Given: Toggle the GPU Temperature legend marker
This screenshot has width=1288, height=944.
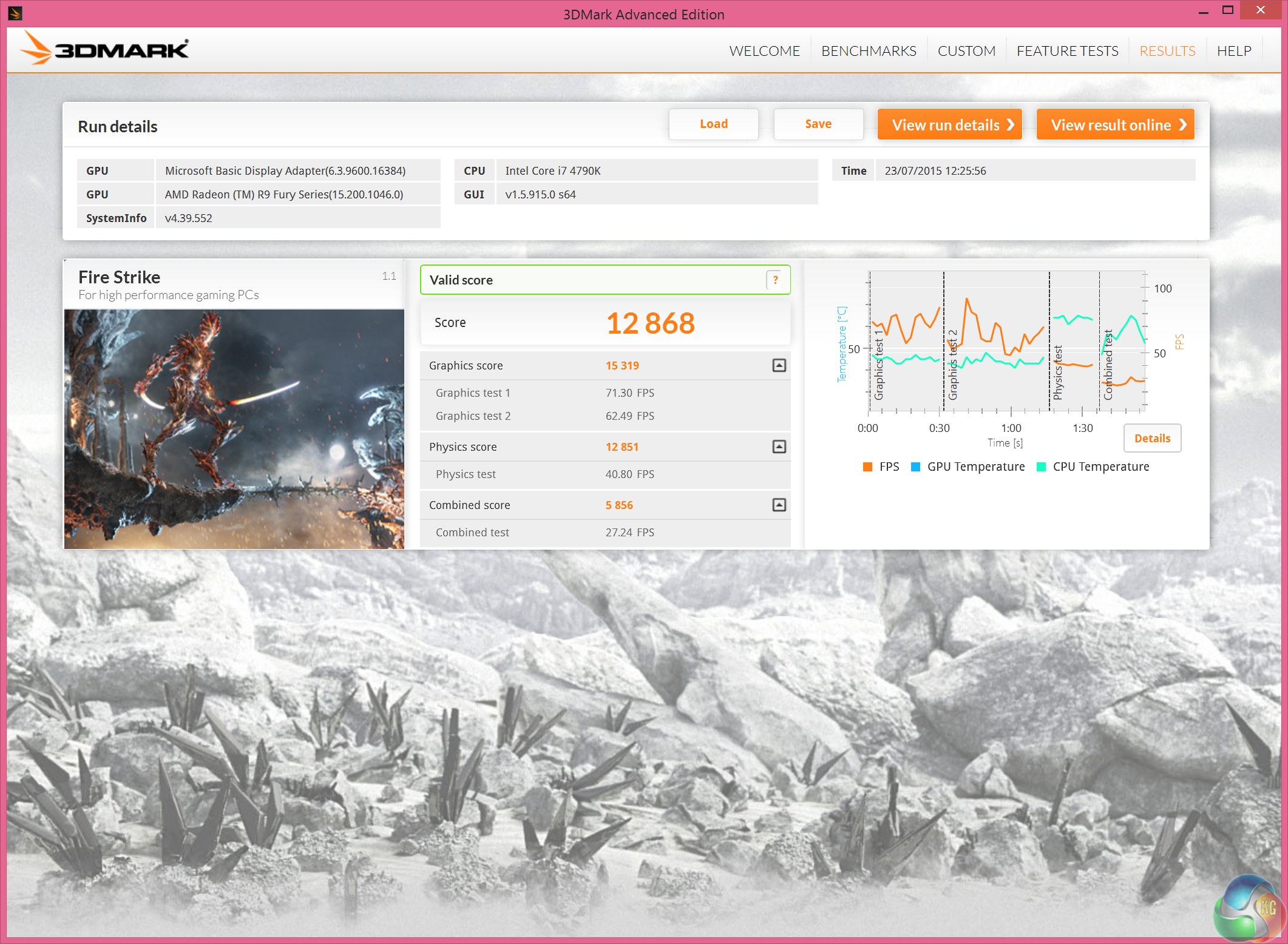Looking at the screenshot, I should coord(915,467).
